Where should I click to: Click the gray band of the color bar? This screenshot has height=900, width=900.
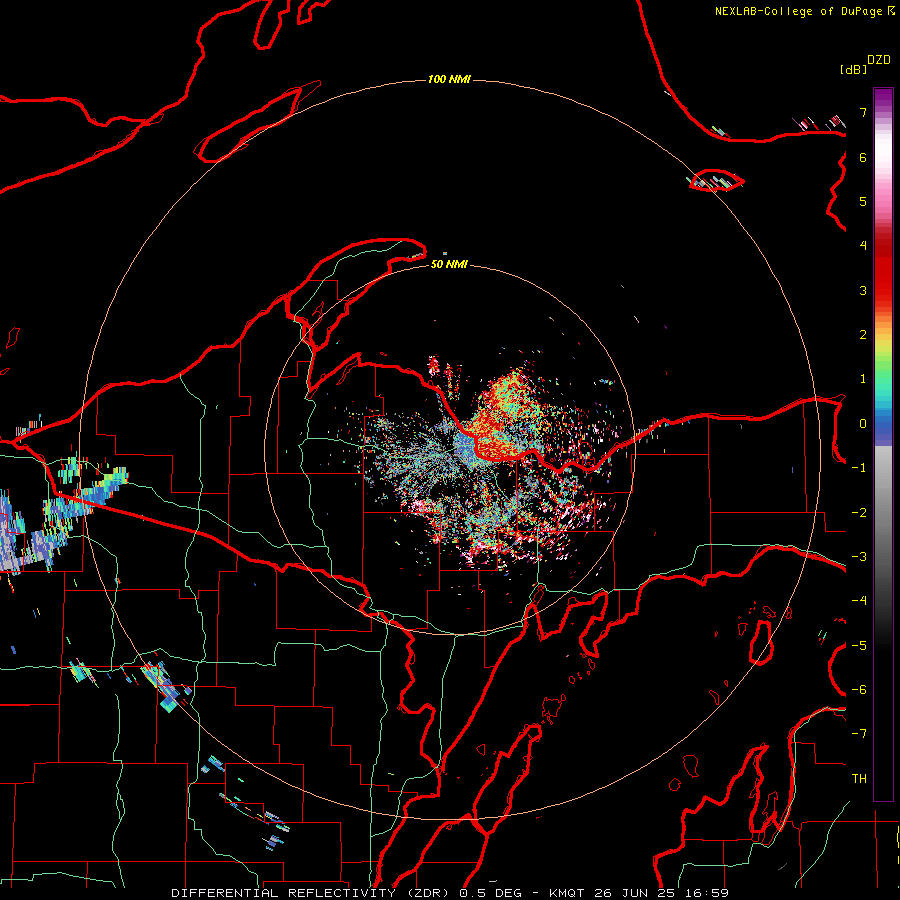(x=883, y=505)
